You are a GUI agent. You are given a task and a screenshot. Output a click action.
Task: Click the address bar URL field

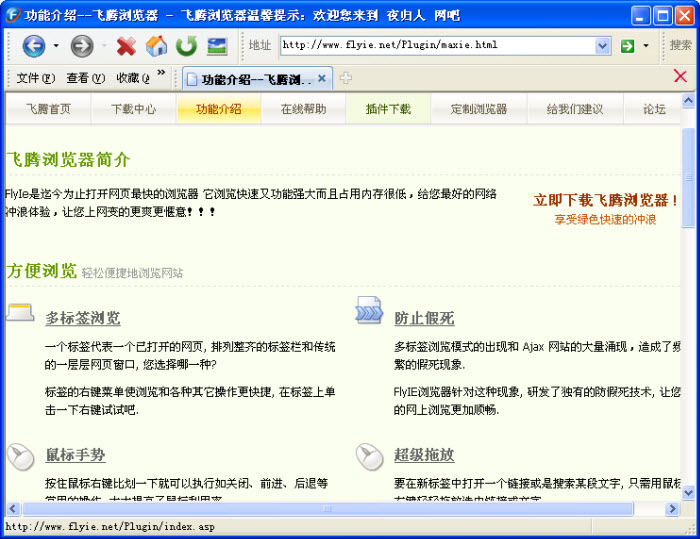click(438, 45)
